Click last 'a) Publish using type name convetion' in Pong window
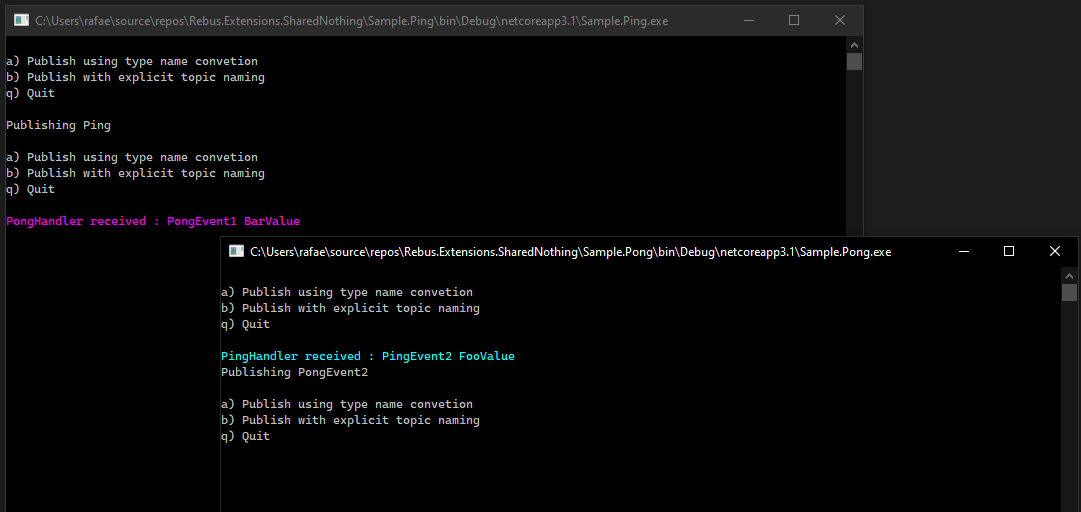 [x=347, y=405]
